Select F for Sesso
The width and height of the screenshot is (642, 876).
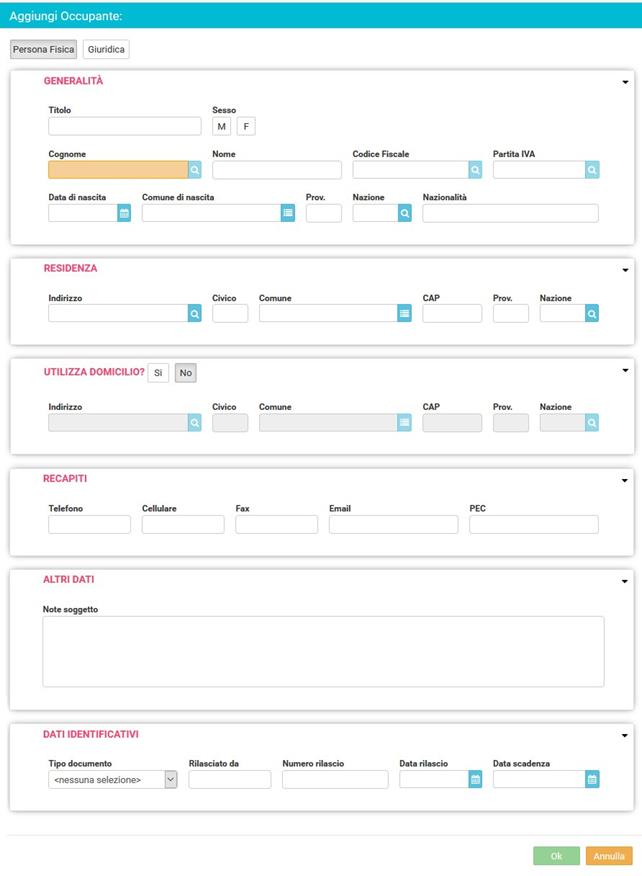(246, 126)
